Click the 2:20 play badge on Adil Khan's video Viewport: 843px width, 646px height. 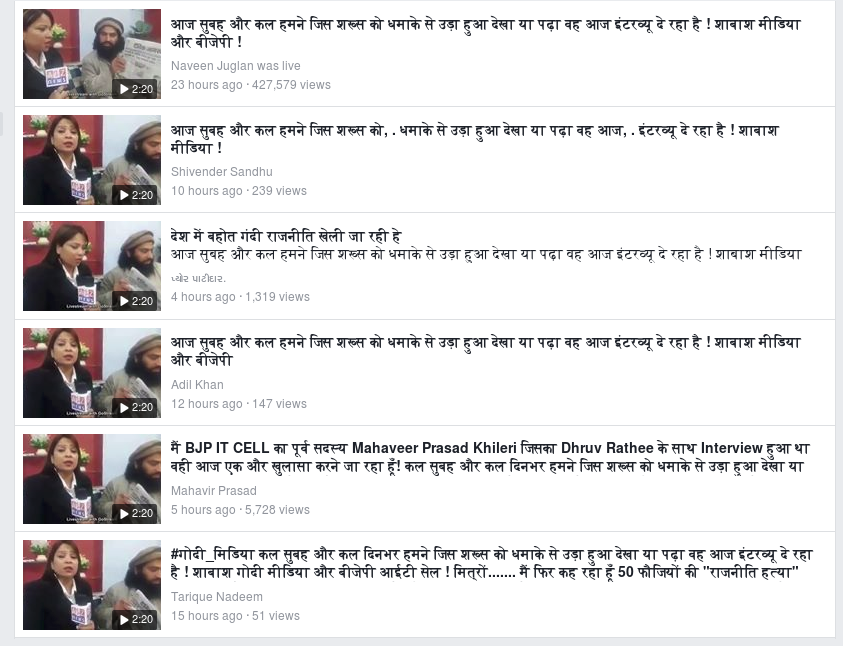coord(136,407)
